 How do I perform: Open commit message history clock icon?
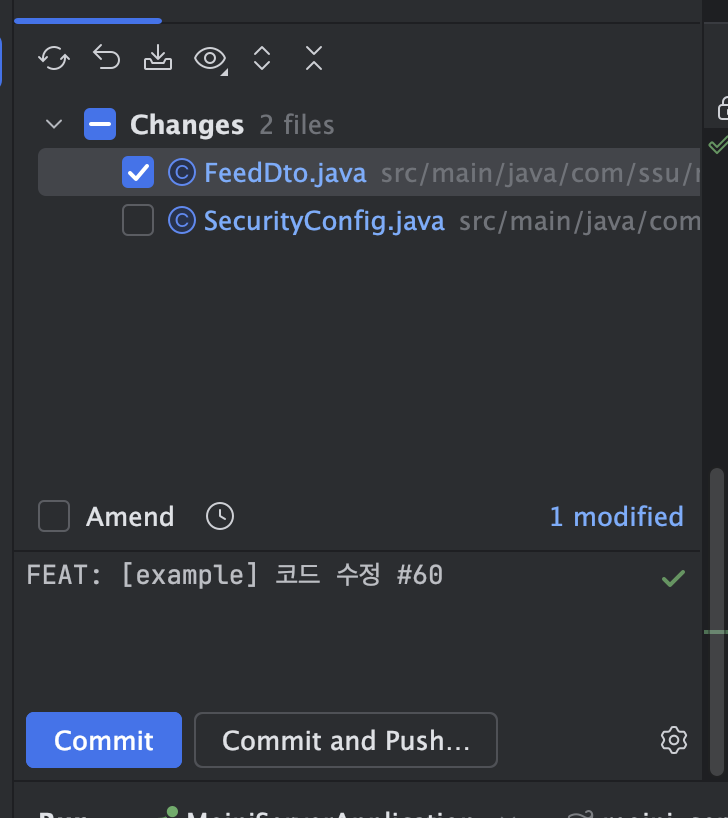(x=220, y=516)
